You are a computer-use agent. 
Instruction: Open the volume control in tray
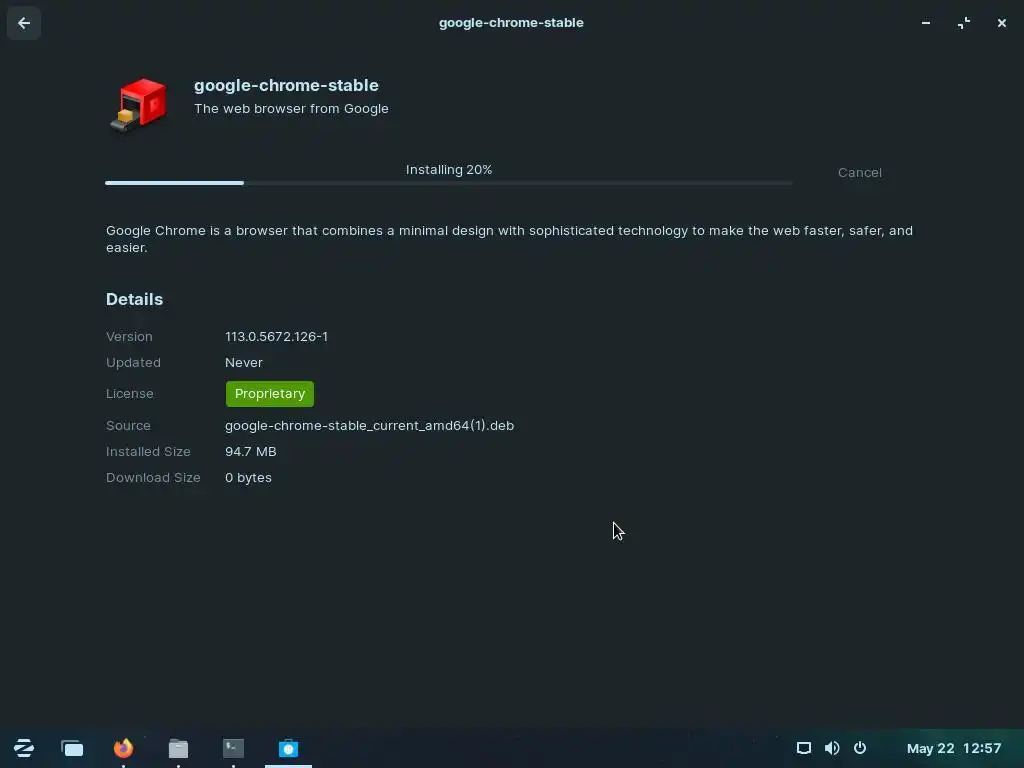pos(832,748)
